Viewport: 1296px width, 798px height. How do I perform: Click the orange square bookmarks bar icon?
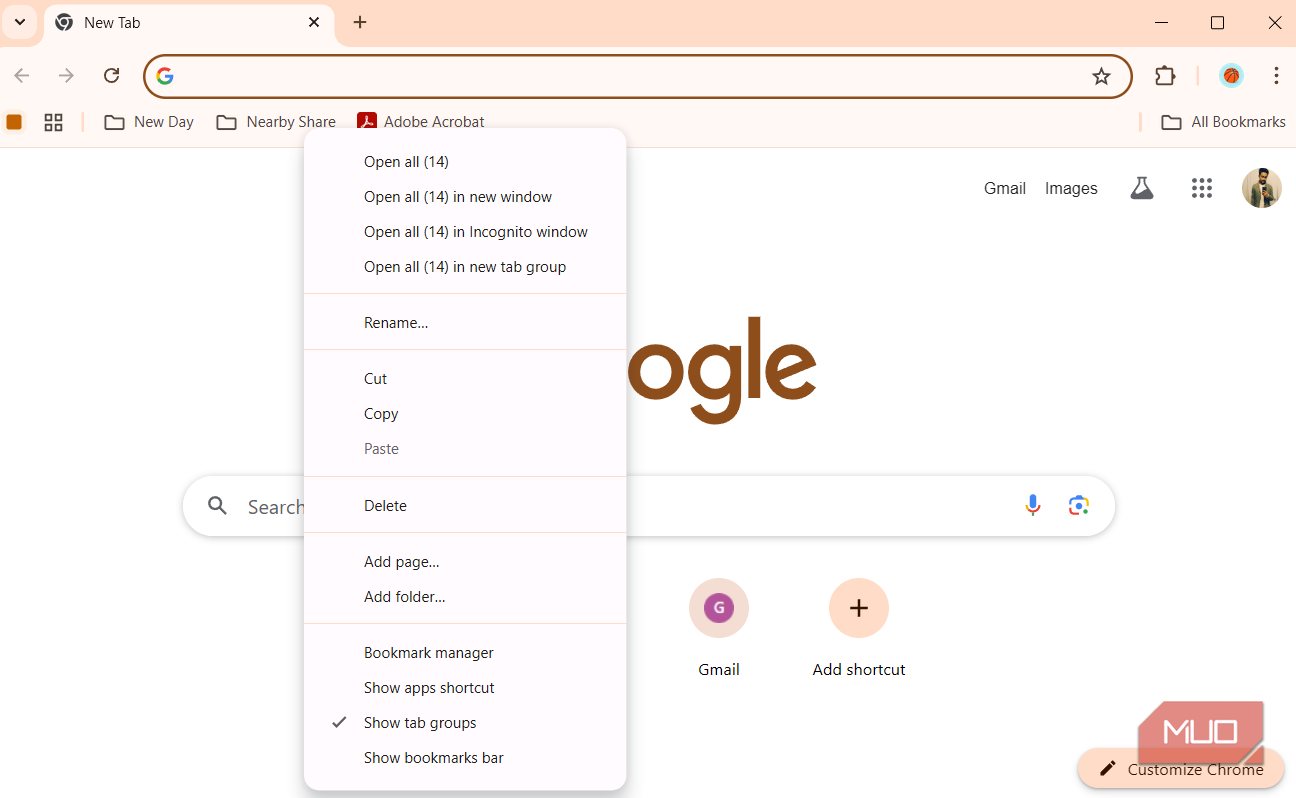(14, 122)
